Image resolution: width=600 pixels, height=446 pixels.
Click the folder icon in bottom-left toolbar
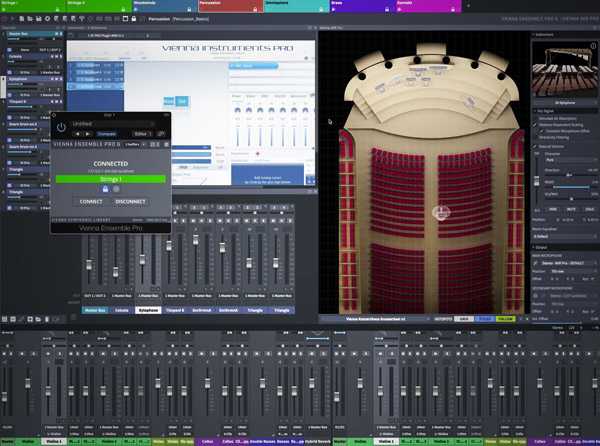coord(38,319)
